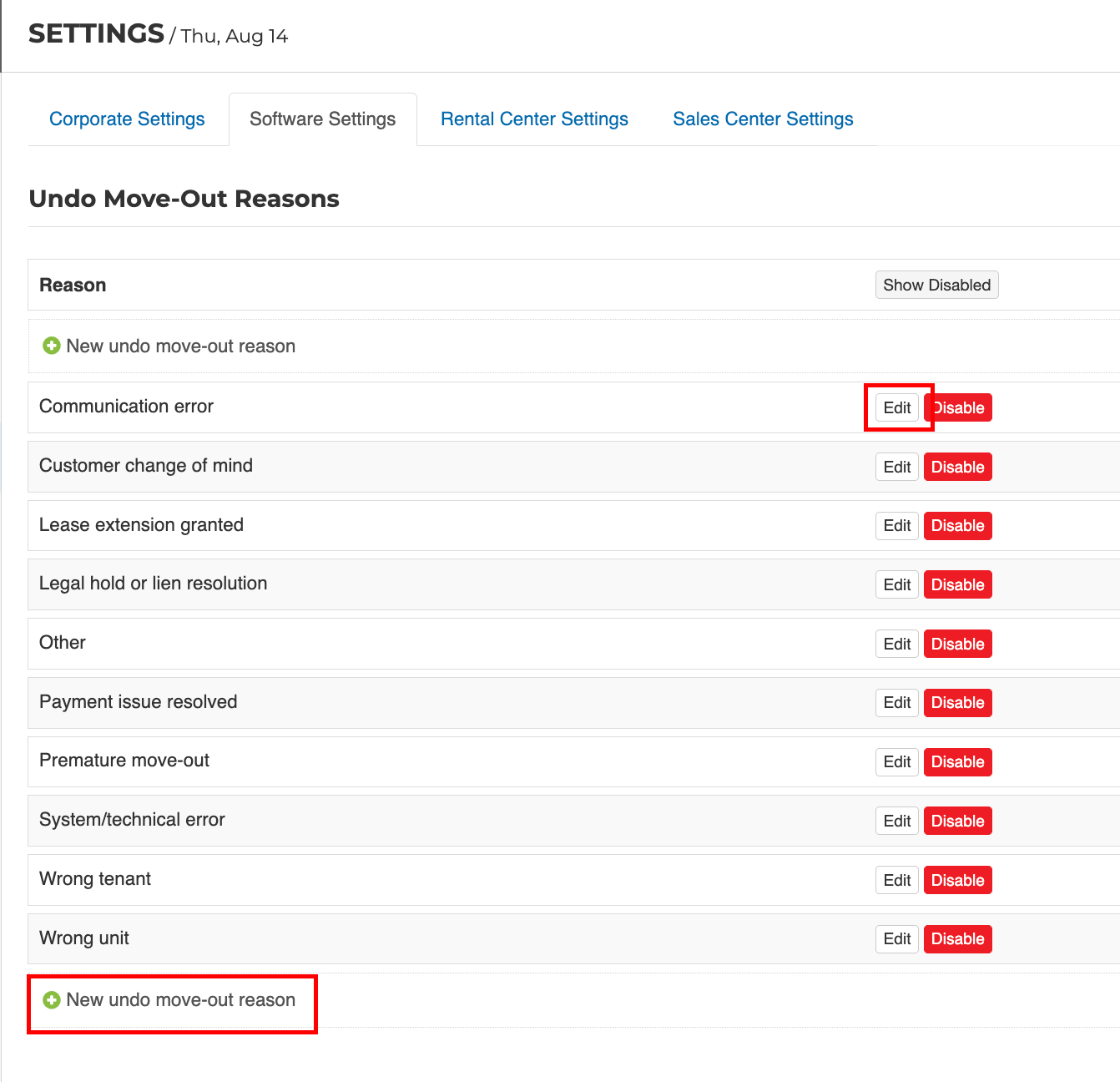Edit the Customer change of mind reason
The width and height of the screenshot is (1120, 1082).
[896, 468]
